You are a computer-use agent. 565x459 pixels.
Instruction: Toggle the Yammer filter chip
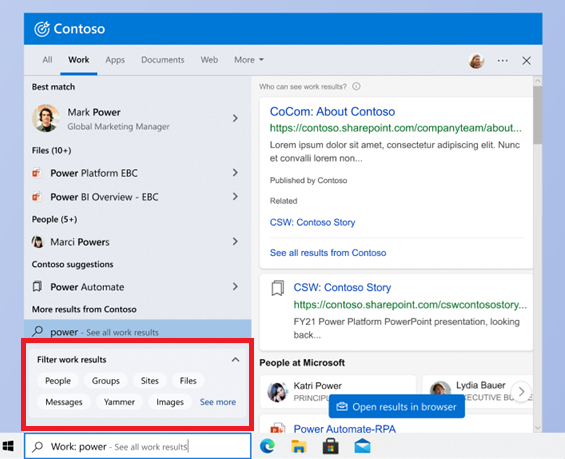coord(119,402)
